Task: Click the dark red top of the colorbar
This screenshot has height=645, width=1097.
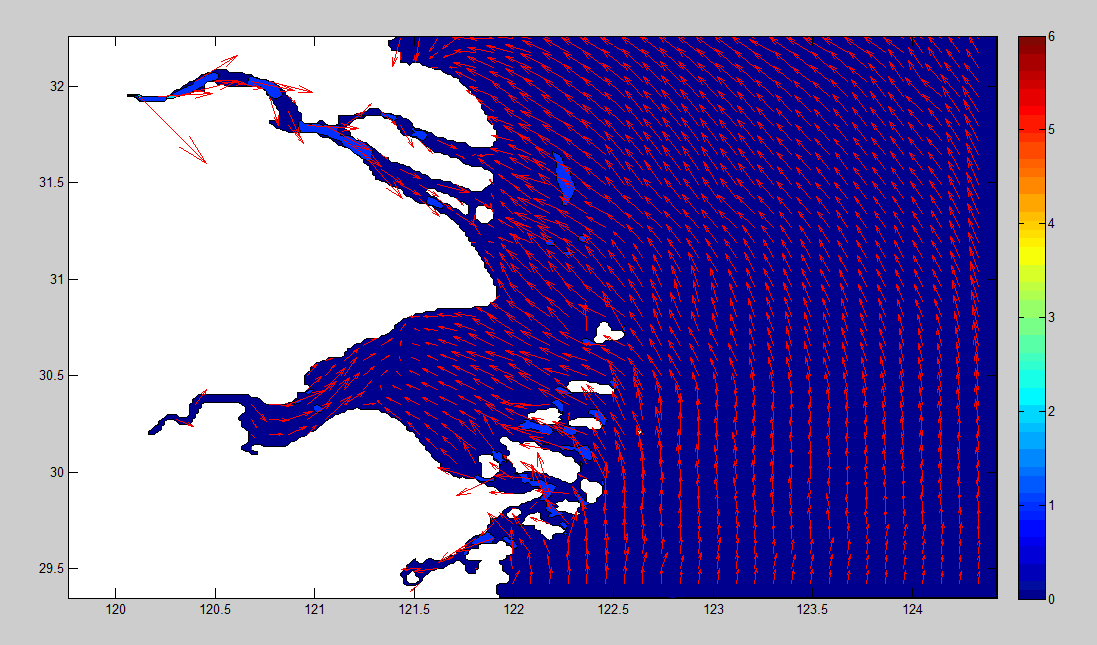Action: [1031, 42]
